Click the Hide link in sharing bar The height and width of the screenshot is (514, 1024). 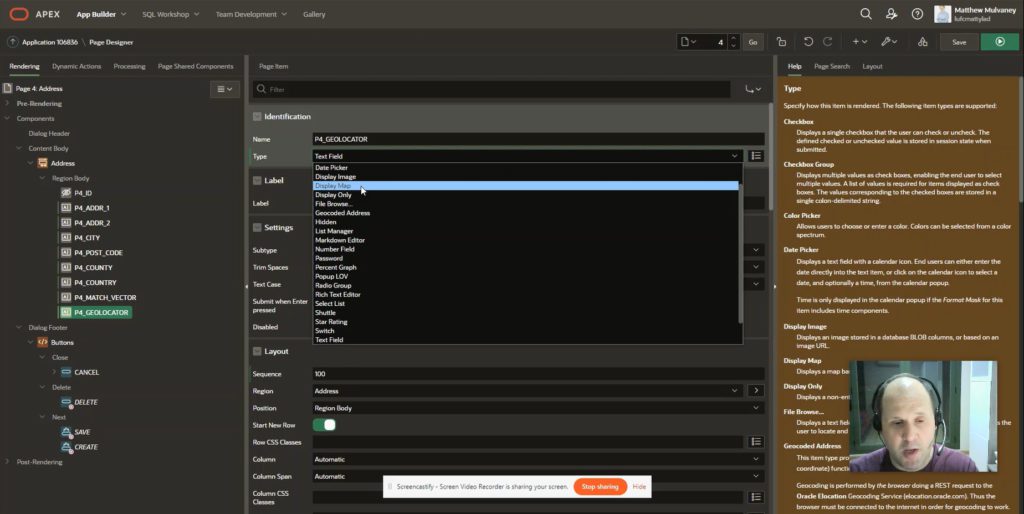[639, 487]
